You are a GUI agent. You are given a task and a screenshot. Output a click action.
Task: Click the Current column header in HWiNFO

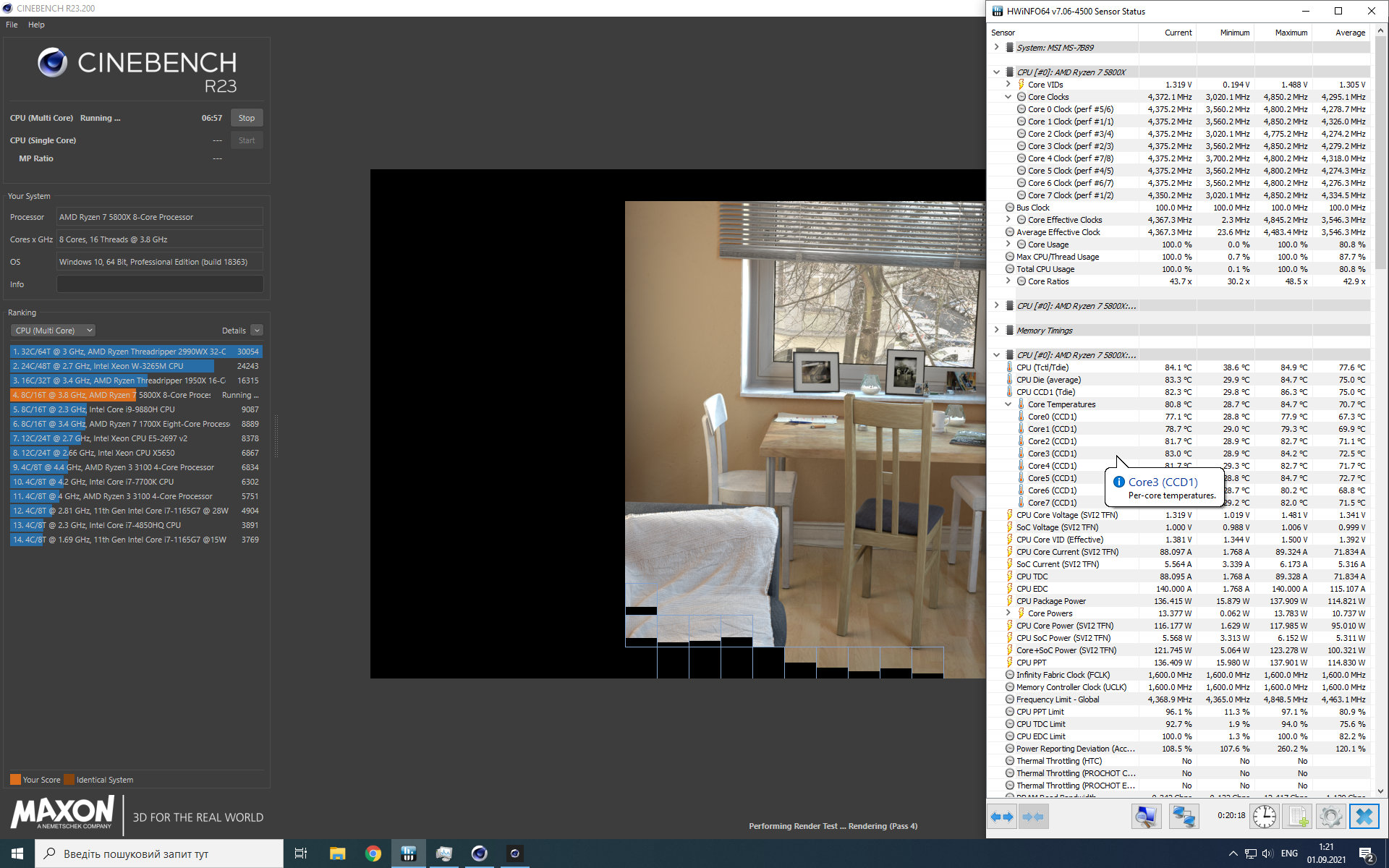(x=1168, y=33)
